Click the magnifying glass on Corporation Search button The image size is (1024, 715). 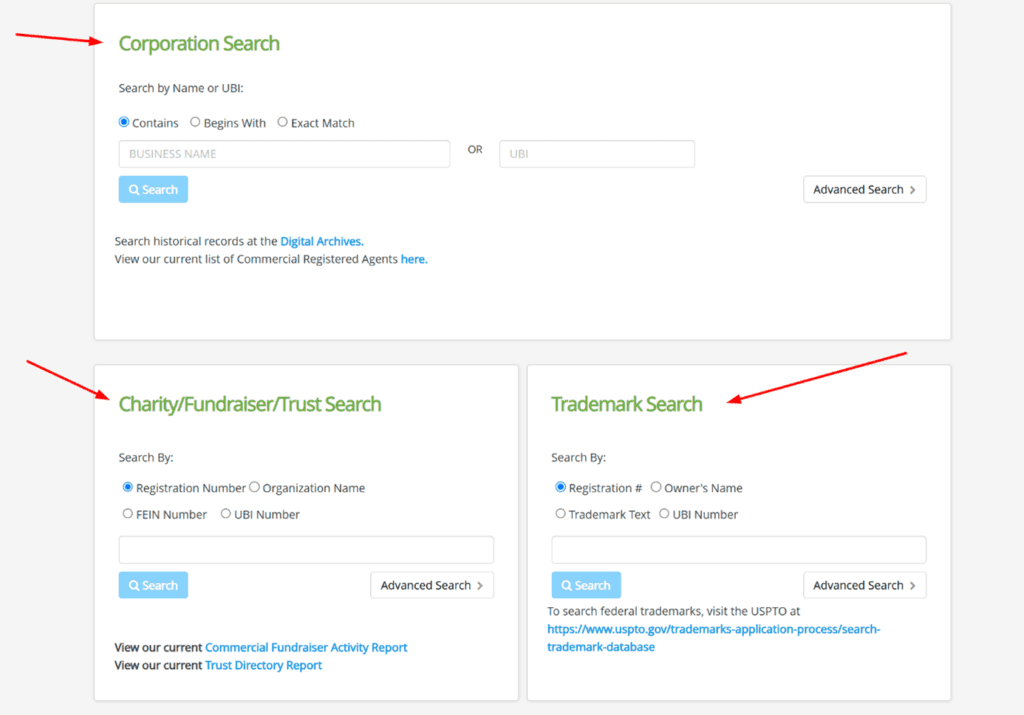[x=137, y=189]
